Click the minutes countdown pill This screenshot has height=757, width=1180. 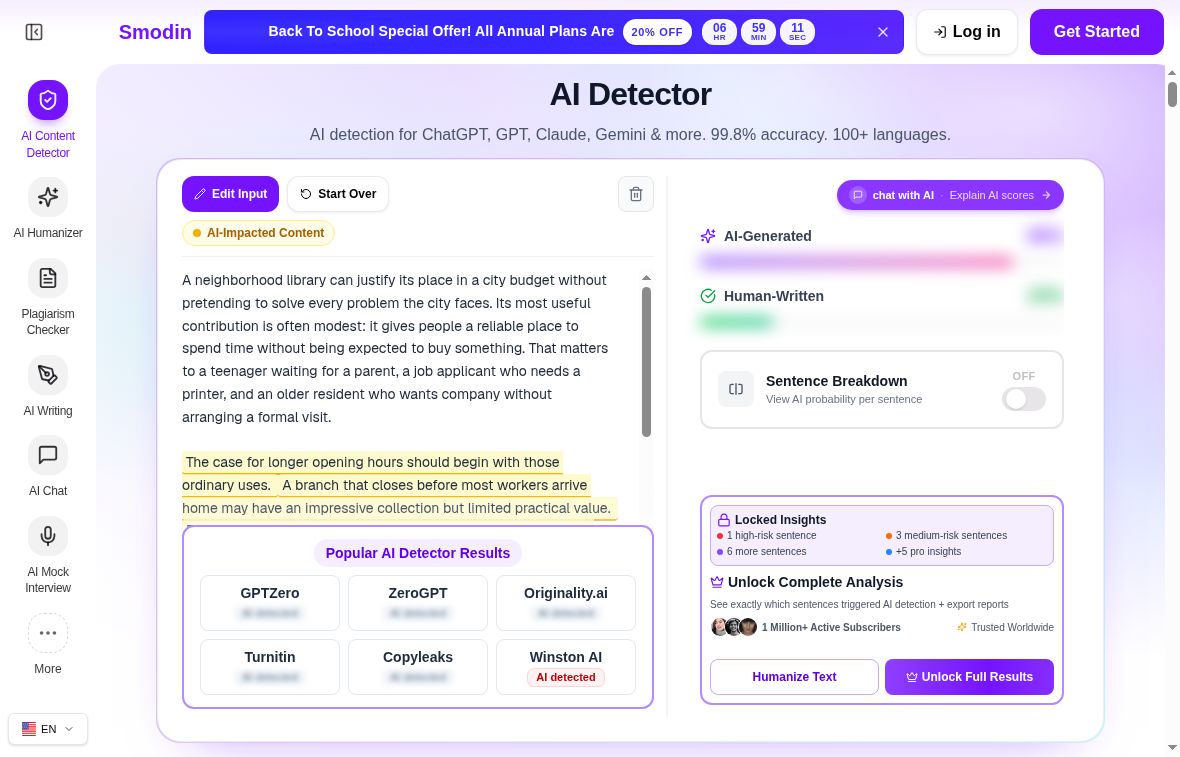coord(758,32)
